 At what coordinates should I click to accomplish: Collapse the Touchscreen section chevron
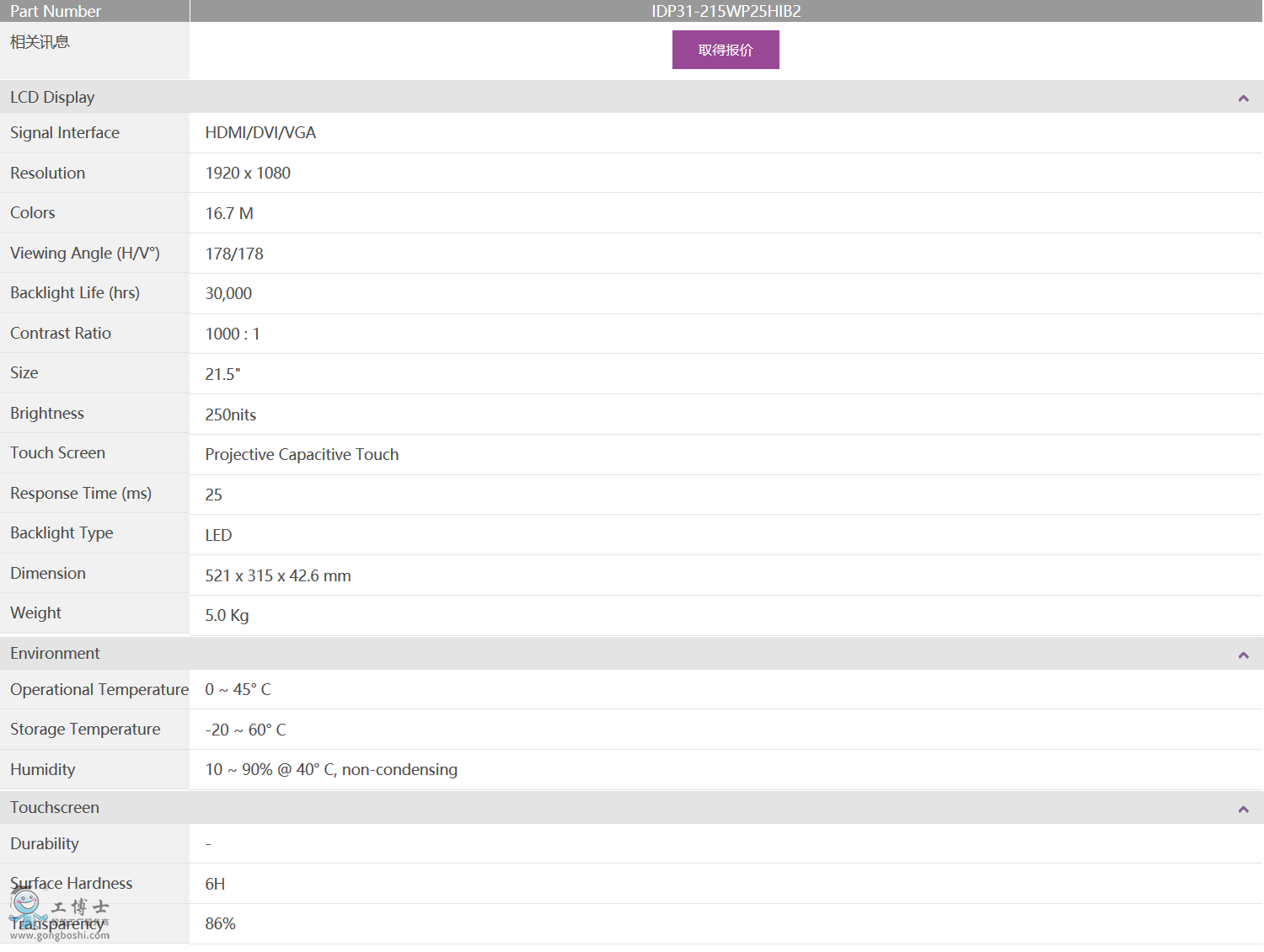1243,809
